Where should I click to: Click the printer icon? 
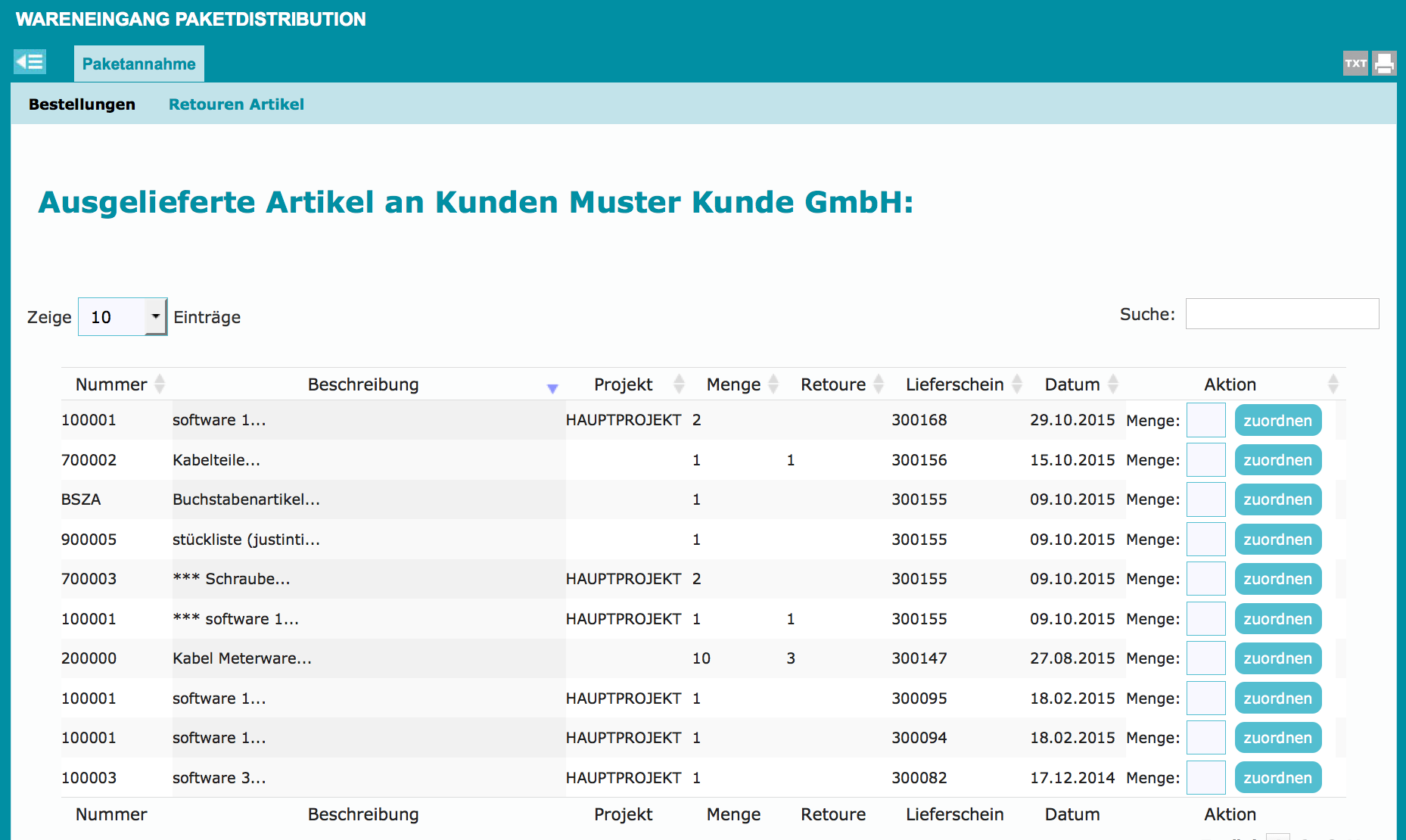point(1384,64)
